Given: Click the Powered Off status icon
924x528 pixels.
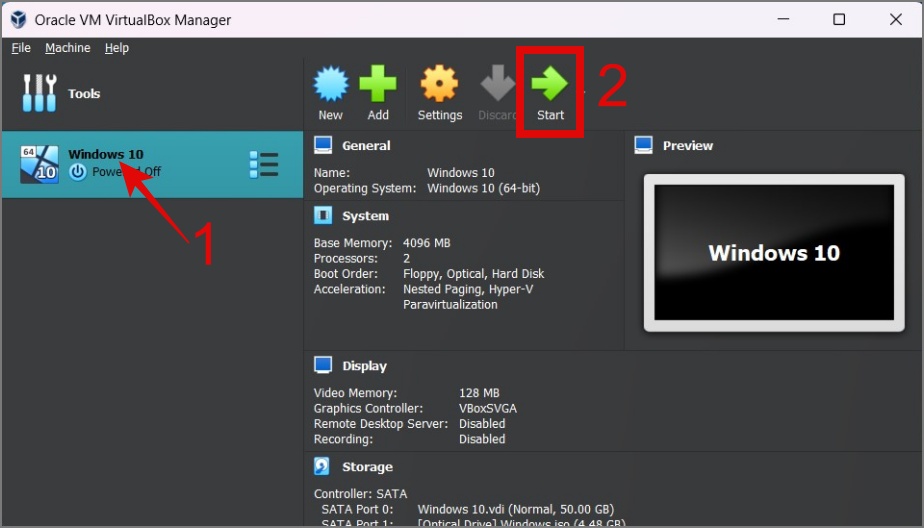Looking at the screenshot, I should tap(78, 172).
